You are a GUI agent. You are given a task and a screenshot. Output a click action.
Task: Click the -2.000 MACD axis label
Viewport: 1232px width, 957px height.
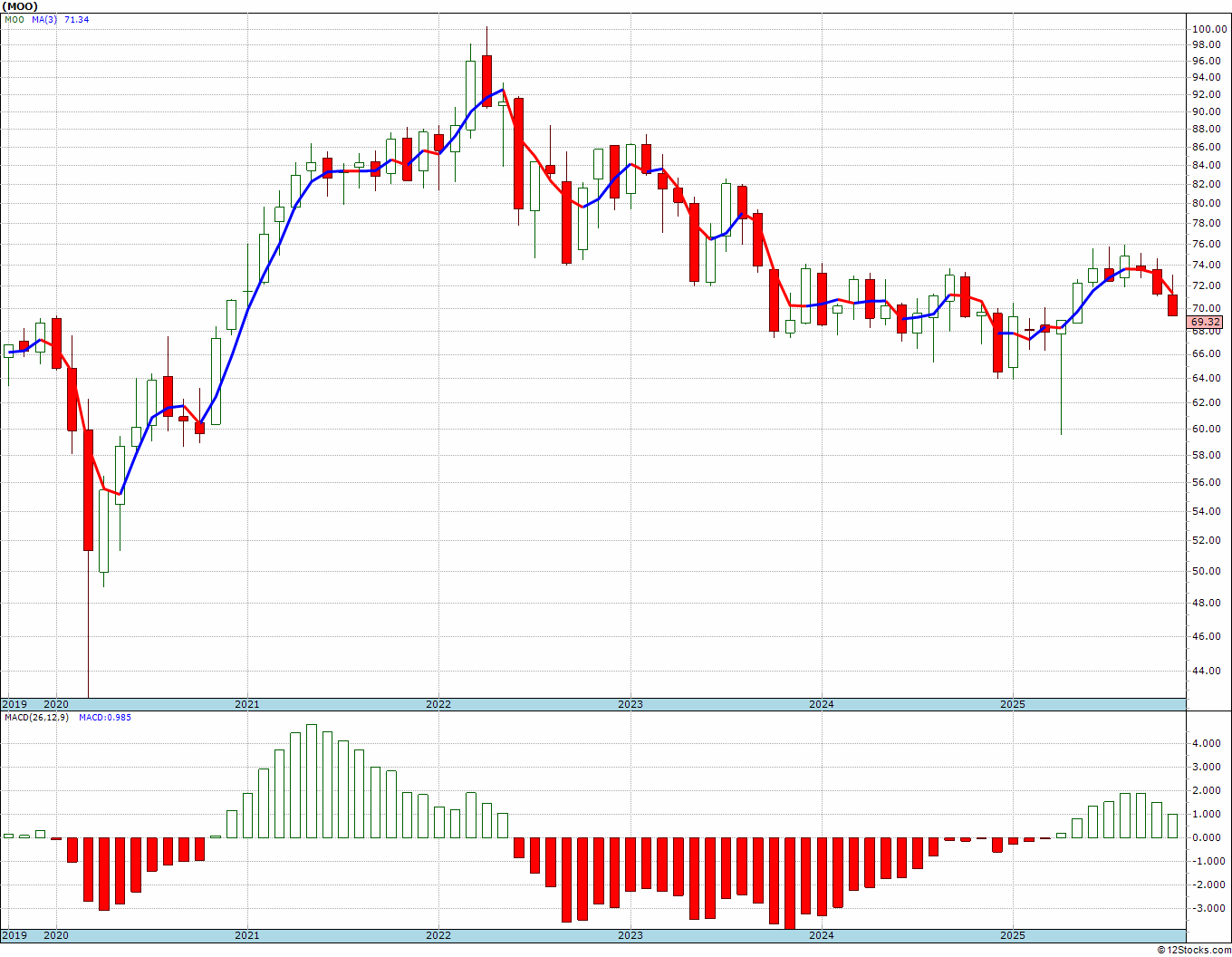click(x=1209, y=884)
